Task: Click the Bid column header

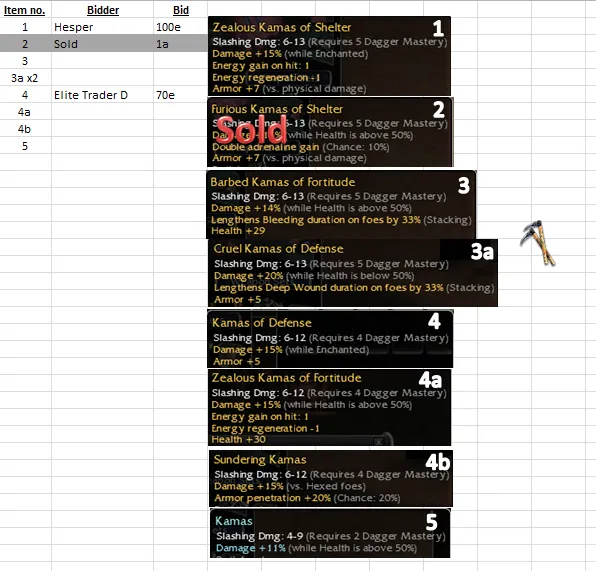Action: coord(181,10)
